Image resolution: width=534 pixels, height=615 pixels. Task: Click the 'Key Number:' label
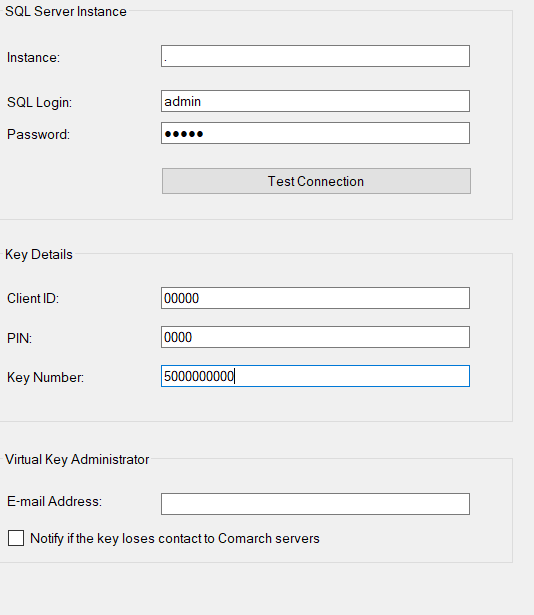[x=46, y=377]
